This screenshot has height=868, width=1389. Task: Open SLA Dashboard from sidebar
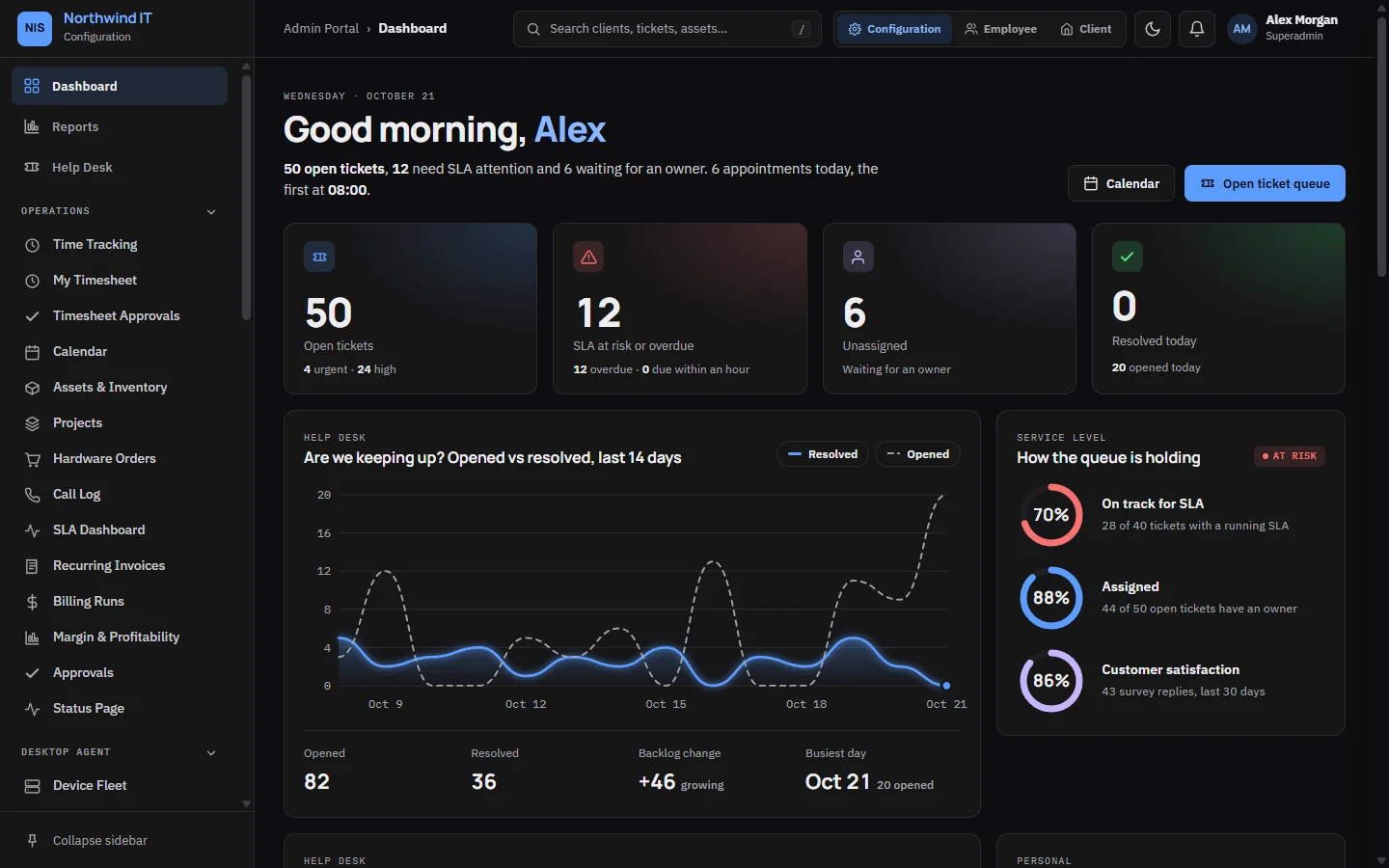pyautogui.click(x=120, y=530)
